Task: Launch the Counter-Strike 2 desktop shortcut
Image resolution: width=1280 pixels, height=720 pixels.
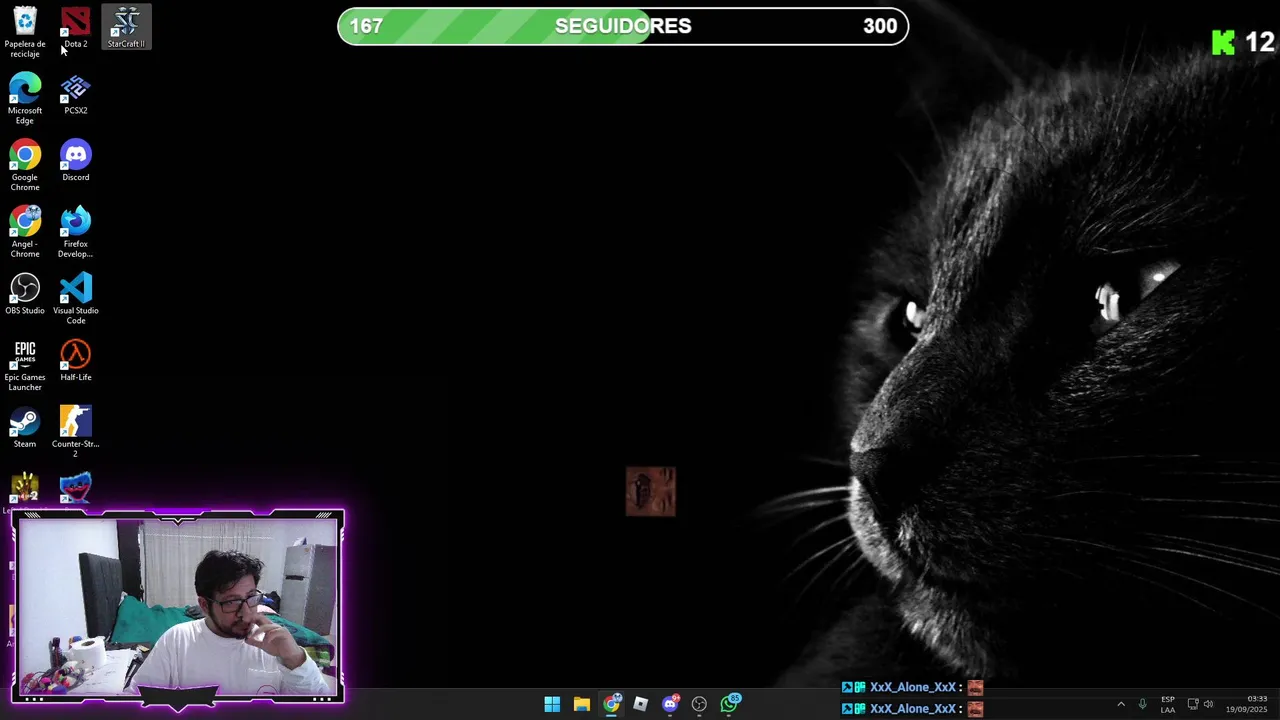Action: 76,432
